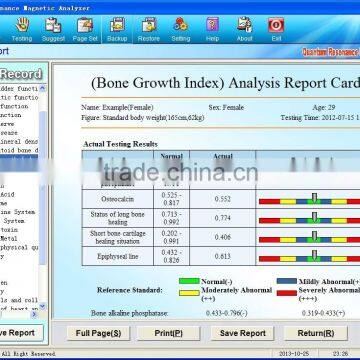Viewport: 360px width, 360px height.
Task: Click the Epiphyseal line slider marker
Action: point(314,255)
